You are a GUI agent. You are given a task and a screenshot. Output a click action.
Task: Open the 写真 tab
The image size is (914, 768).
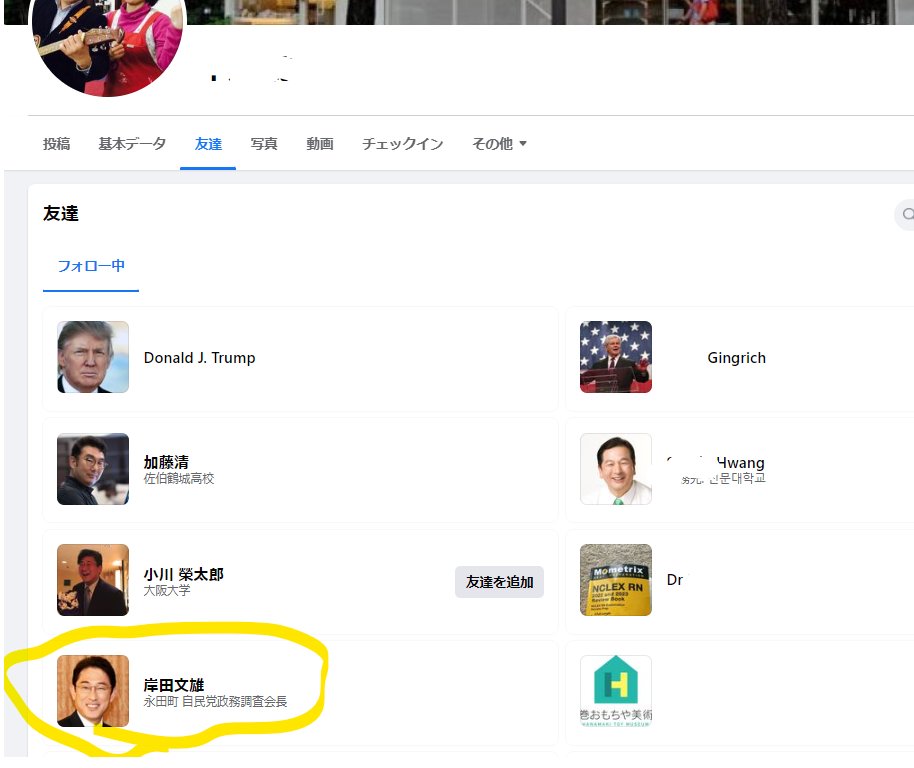pyautogui.click(x=264, y=143)
